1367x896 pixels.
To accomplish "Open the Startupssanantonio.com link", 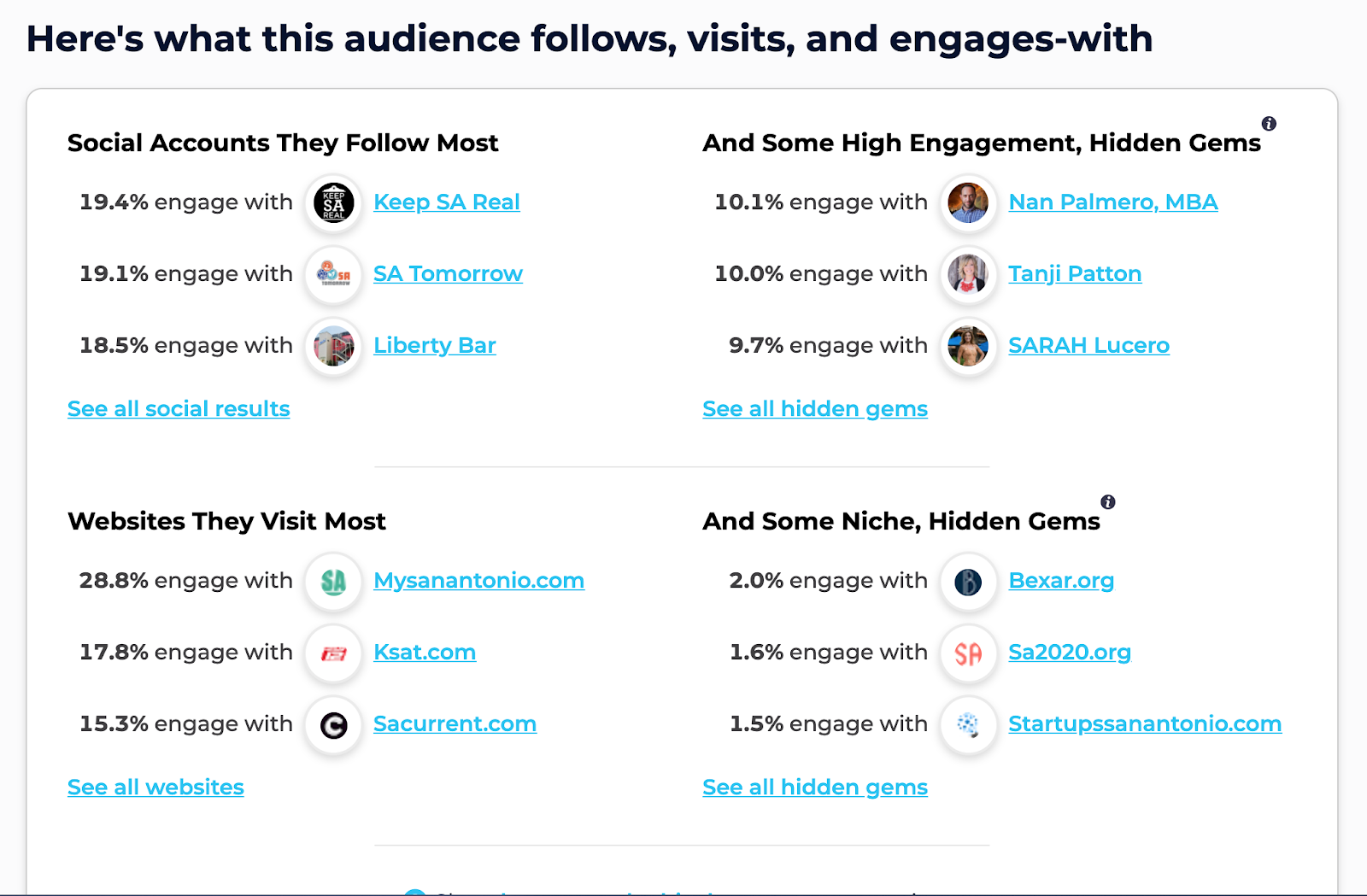I will click(1145, 724).
